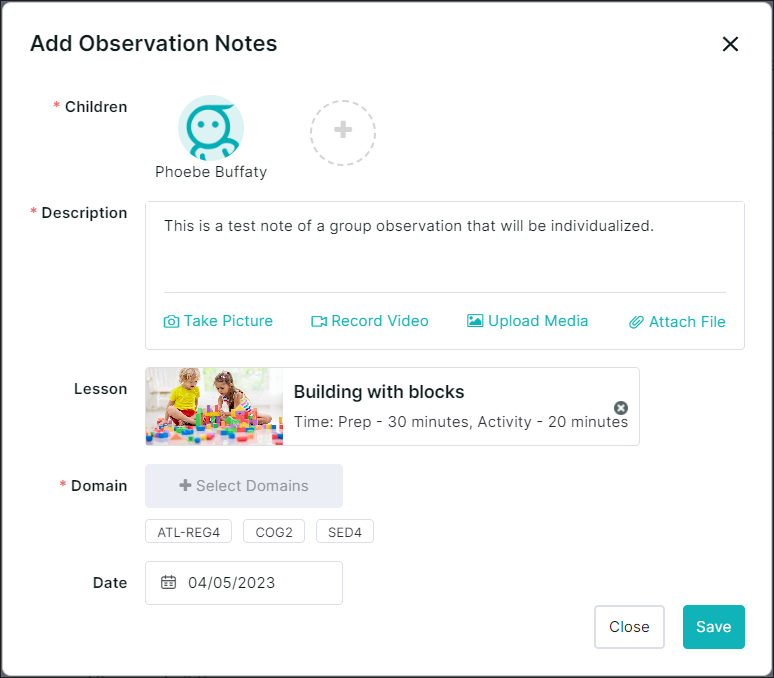This screenshot has height=678, width=774.
Task: Add another child with the plus circle
Action: 342,131
